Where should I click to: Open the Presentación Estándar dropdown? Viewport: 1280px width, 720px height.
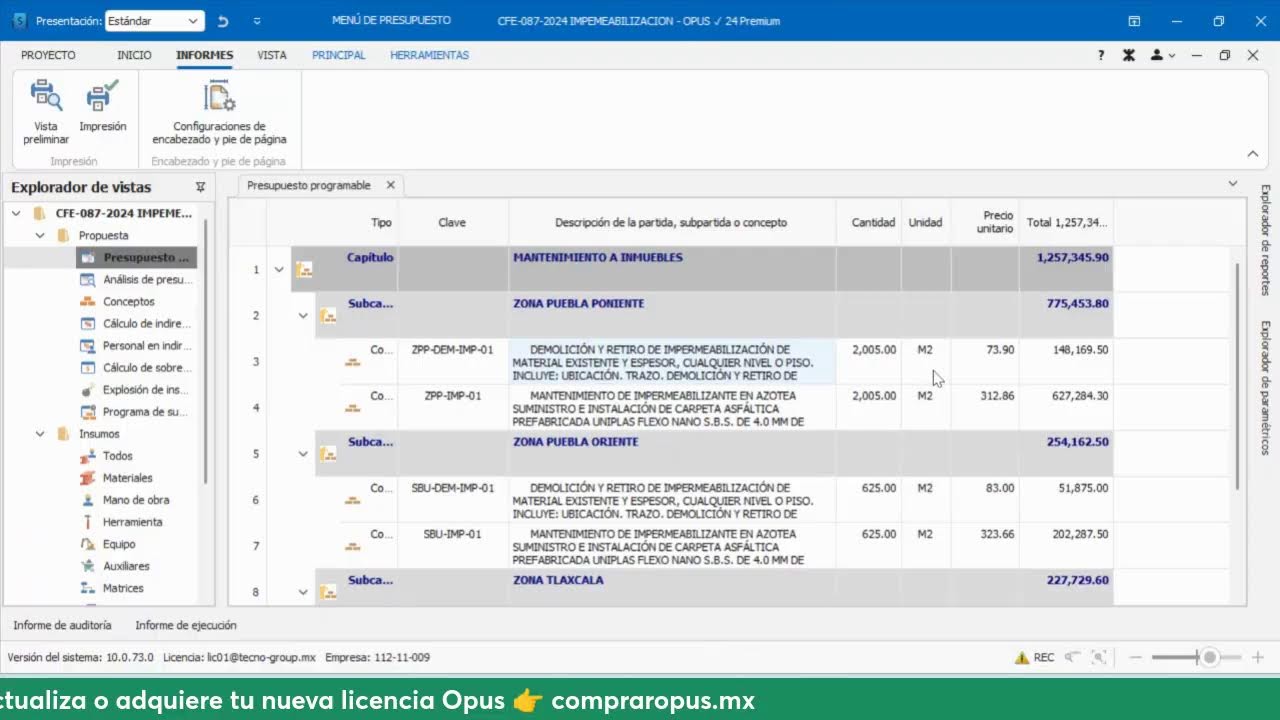pyautogui.click(x=154, y=21)
